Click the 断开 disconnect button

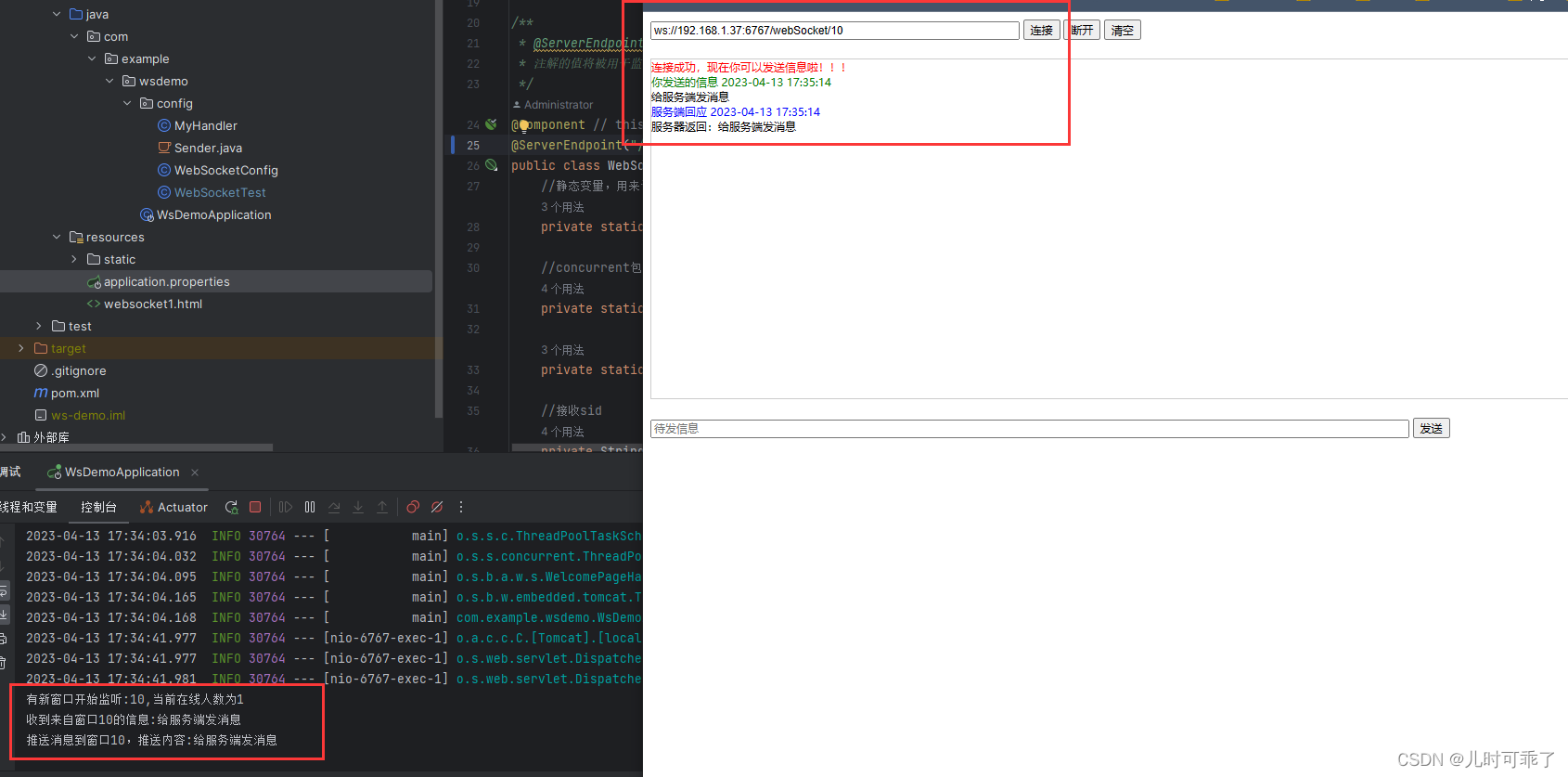click(1082, 31)
